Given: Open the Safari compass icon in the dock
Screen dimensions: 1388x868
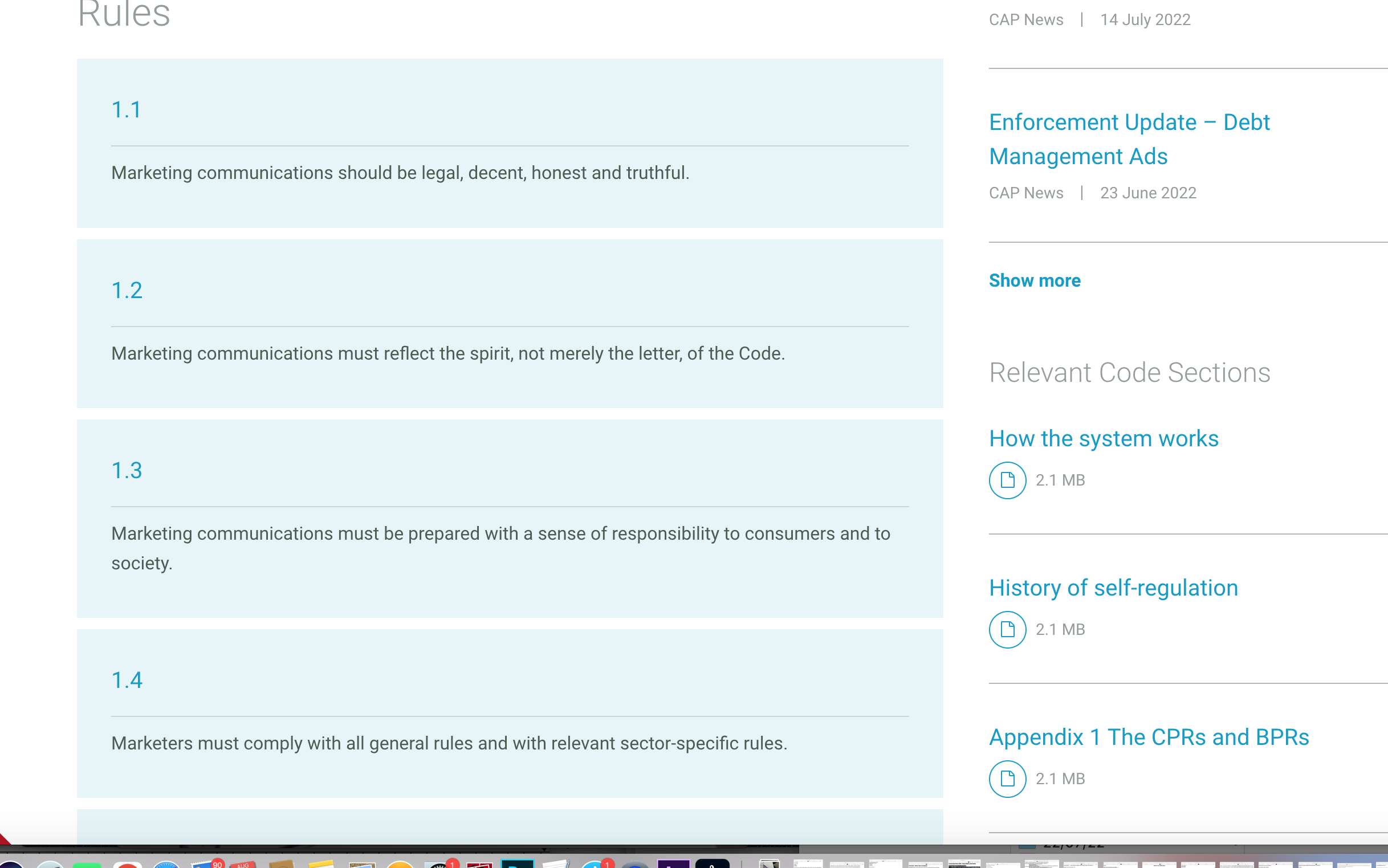Looking at the screenshot, I should coord(166,864).
